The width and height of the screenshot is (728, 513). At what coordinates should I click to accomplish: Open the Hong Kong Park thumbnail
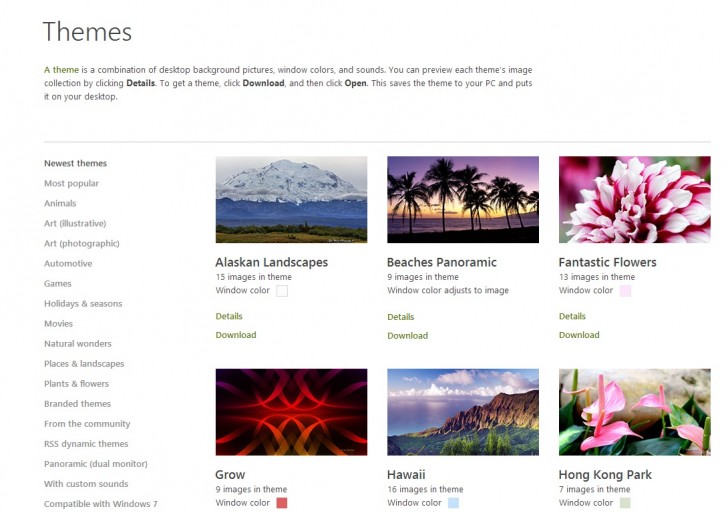(x=635, y=412)
